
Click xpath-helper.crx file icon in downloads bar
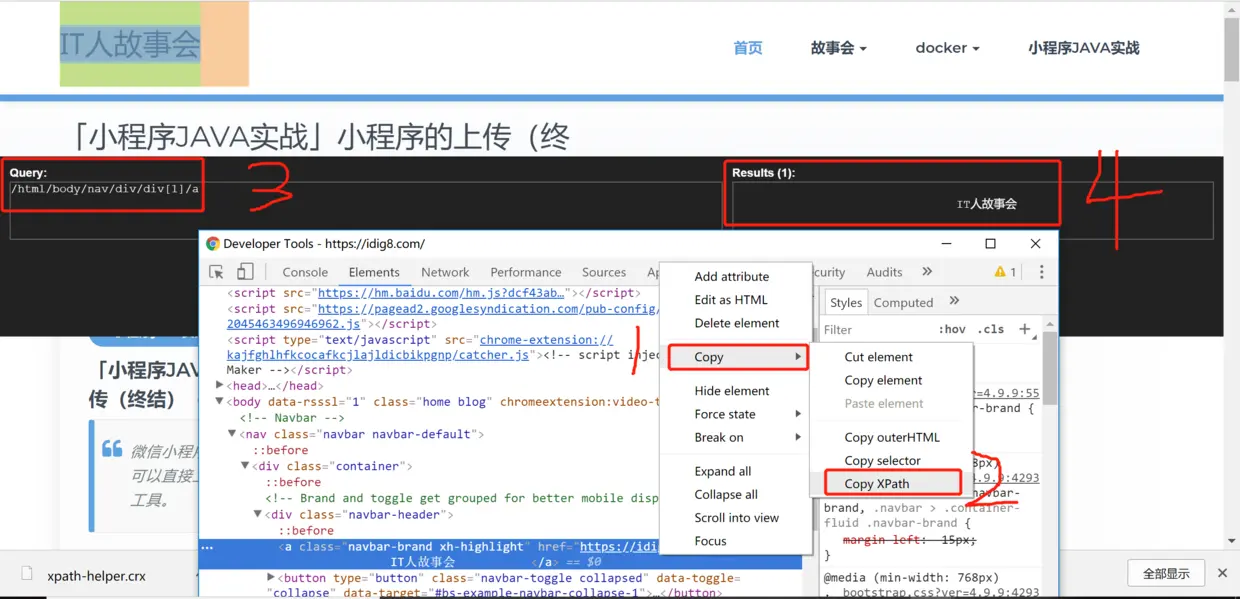pyautogui.click(x=27, y=574)
